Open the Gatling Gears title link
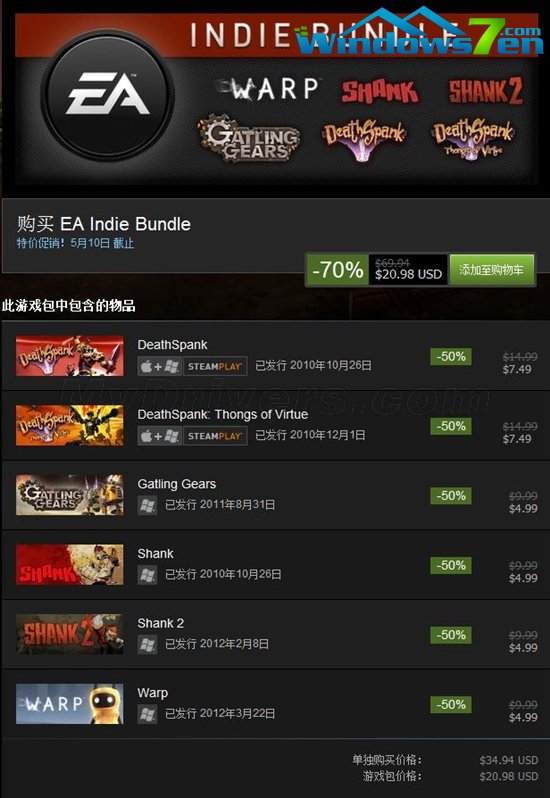Image resolution: width=550 pixels, height=798 pixels. [177, 484]
